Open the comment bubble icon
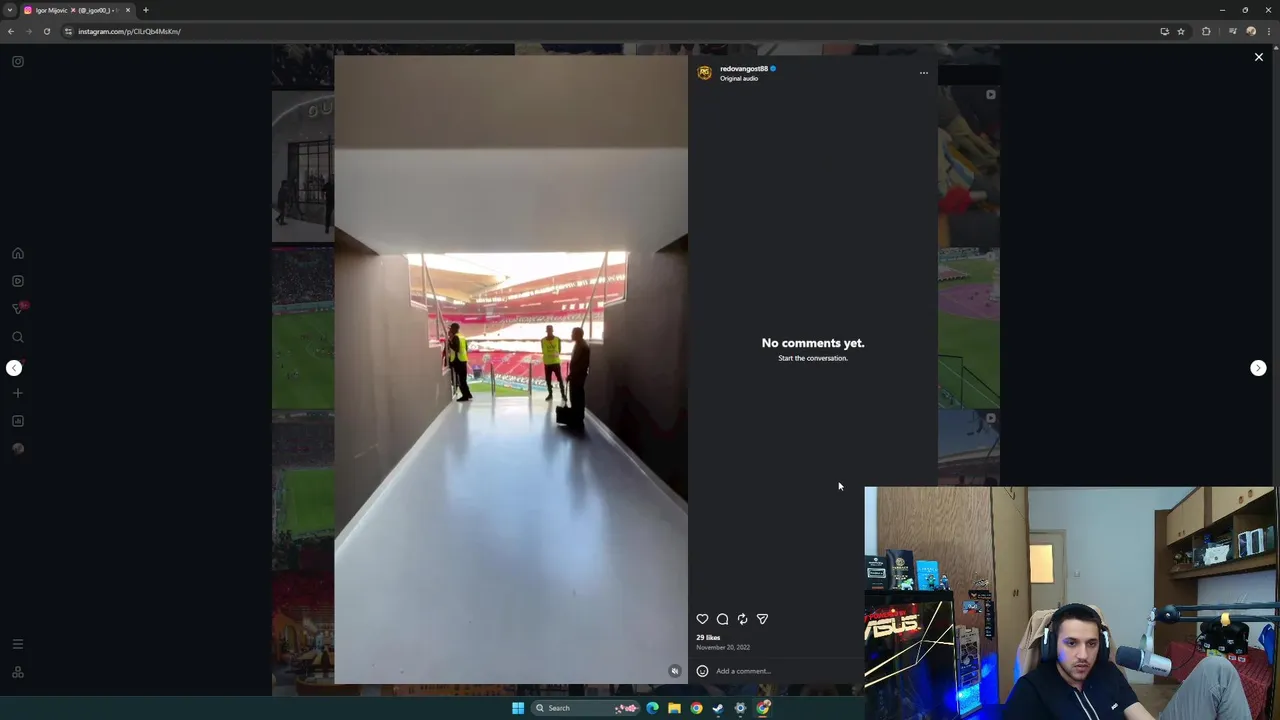The height and width of the screenshot is (720, 1280). (x=722, y=619)
